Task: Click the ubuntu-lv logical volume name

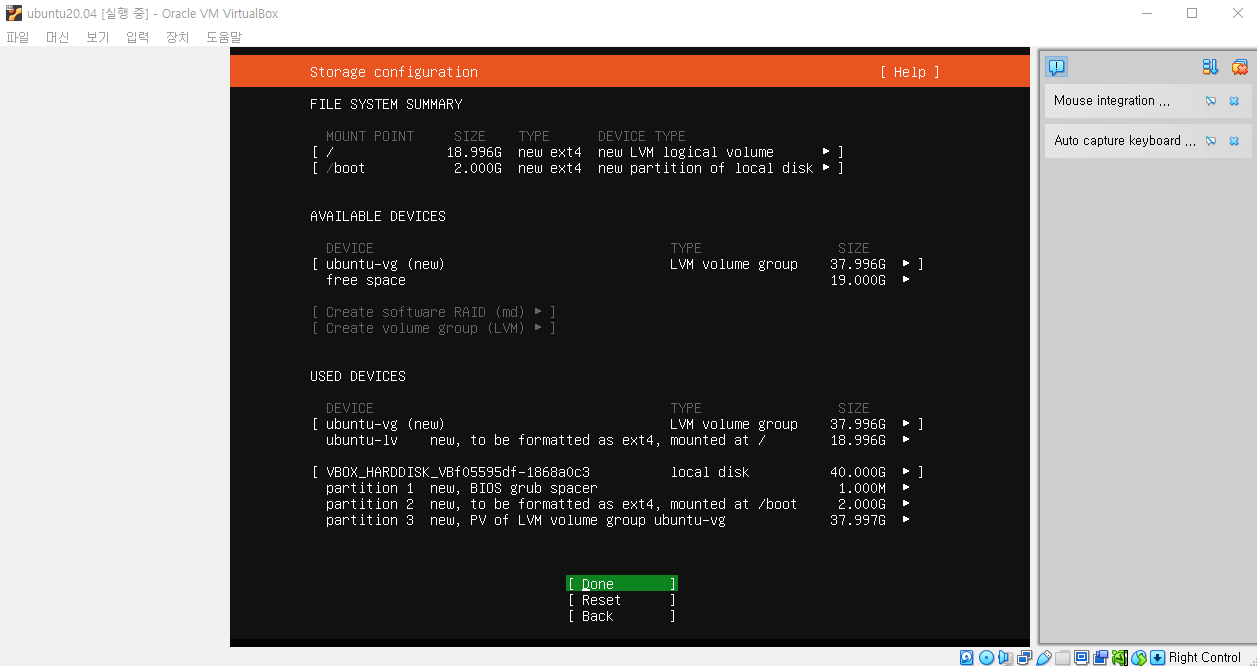Action: [362, 440]
